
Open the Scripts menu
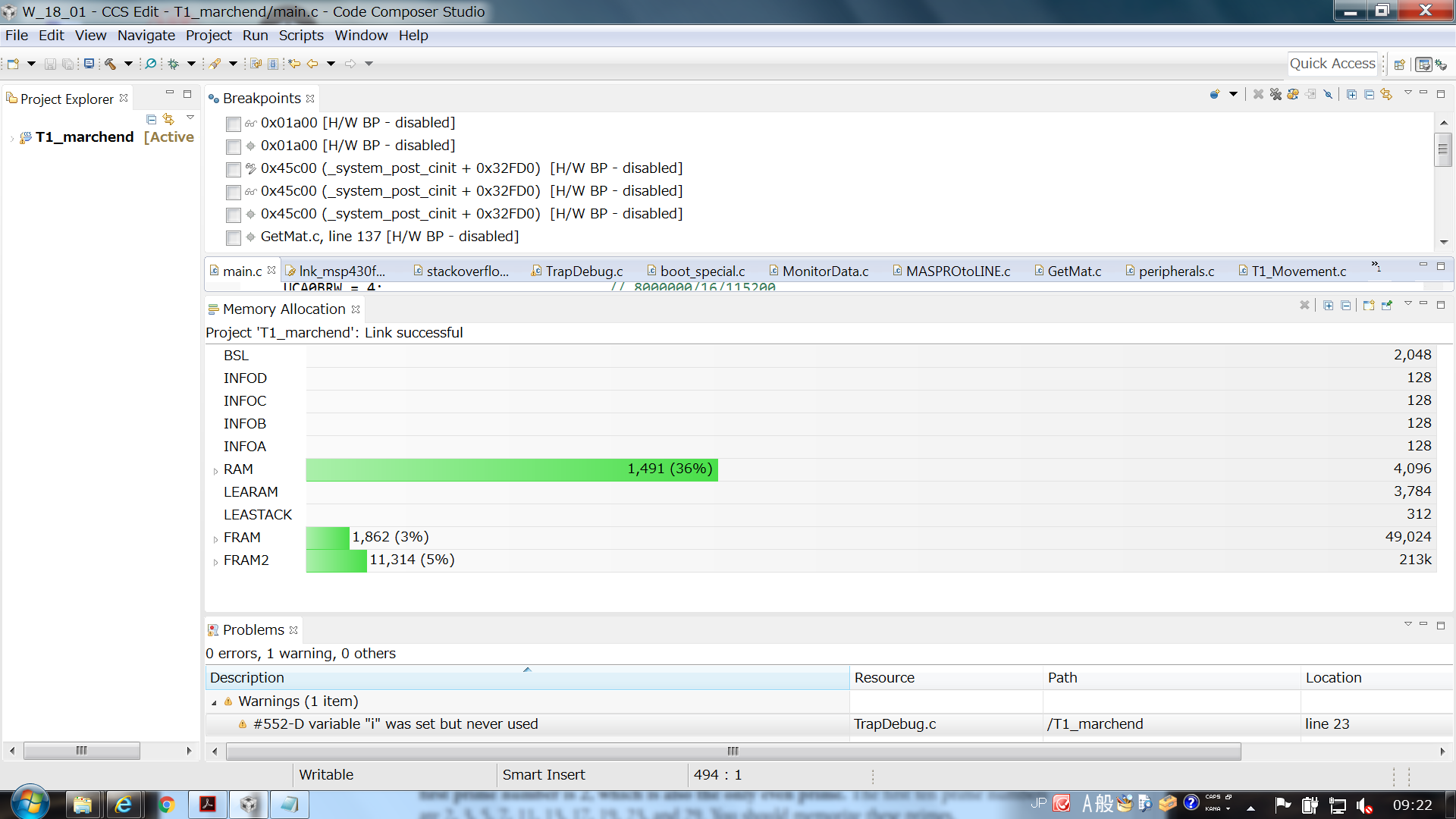(x=301, y=35)
